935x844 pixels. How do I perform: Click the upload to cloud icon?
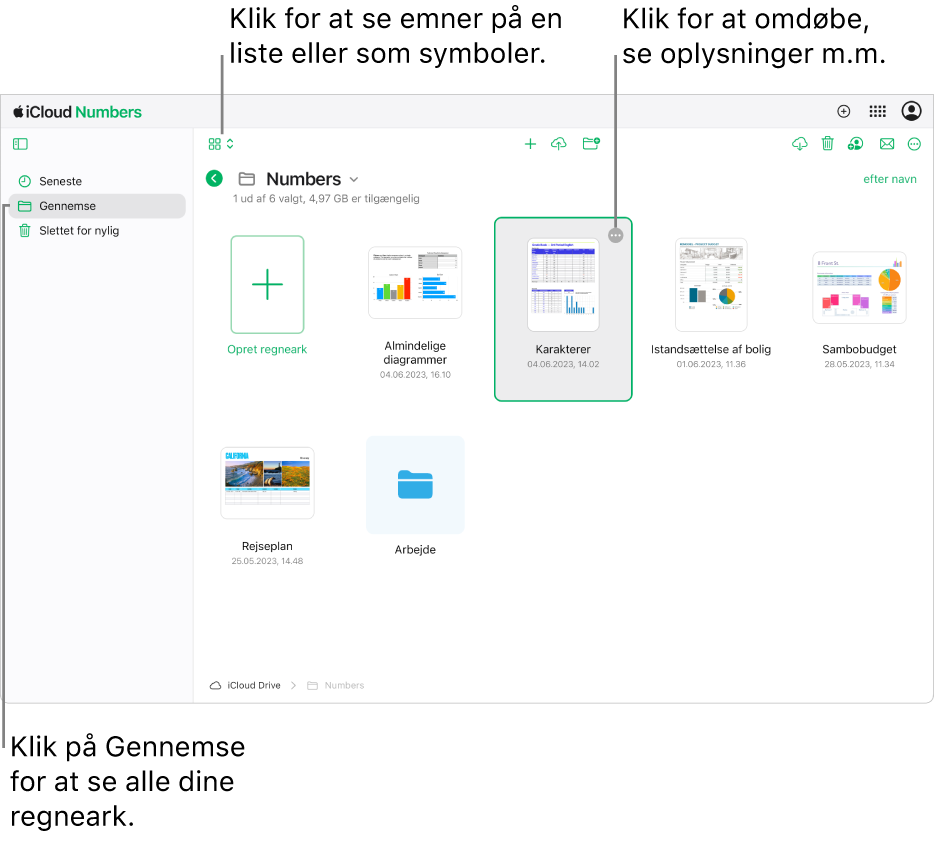point(558,144)
